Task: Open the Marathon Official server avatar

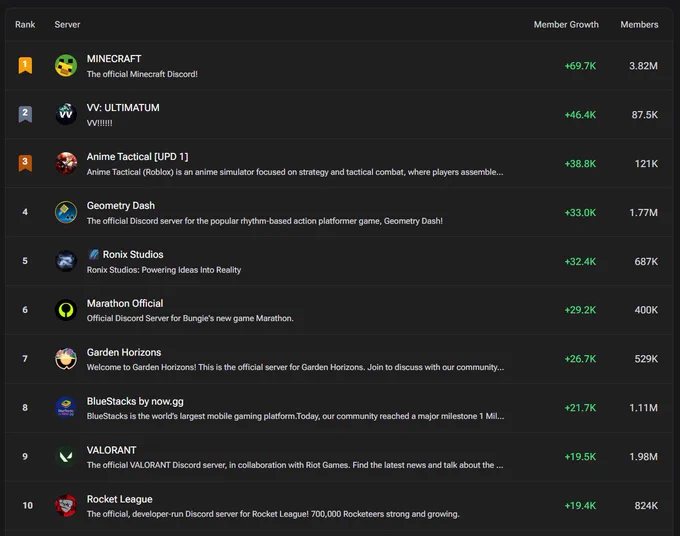Action: 66,310
